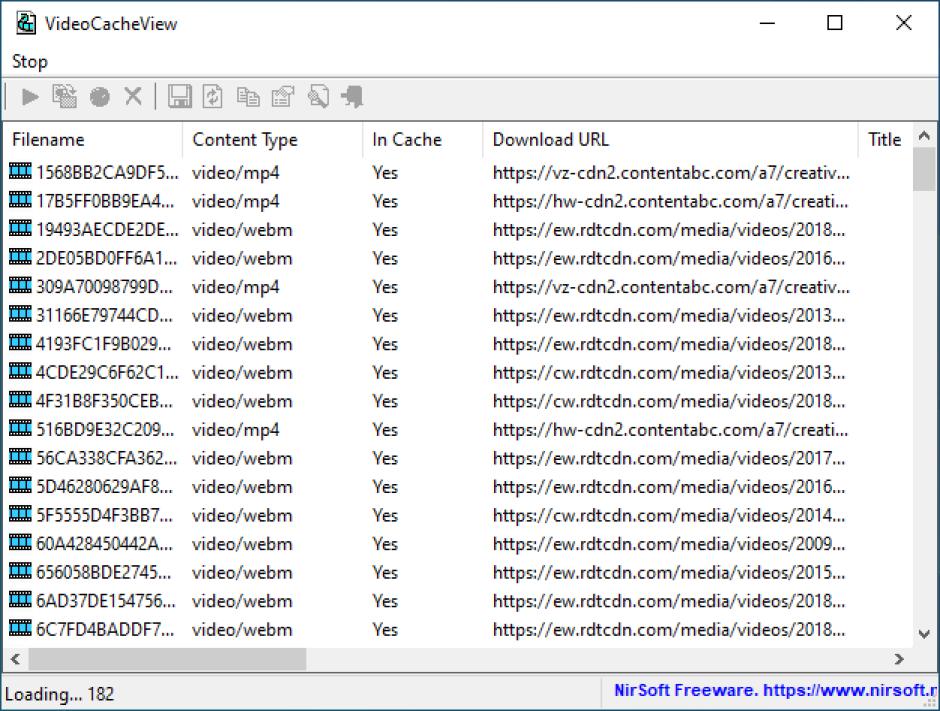
Task: Click the Play Selected File toolbar icon
Action: (29, 97)
